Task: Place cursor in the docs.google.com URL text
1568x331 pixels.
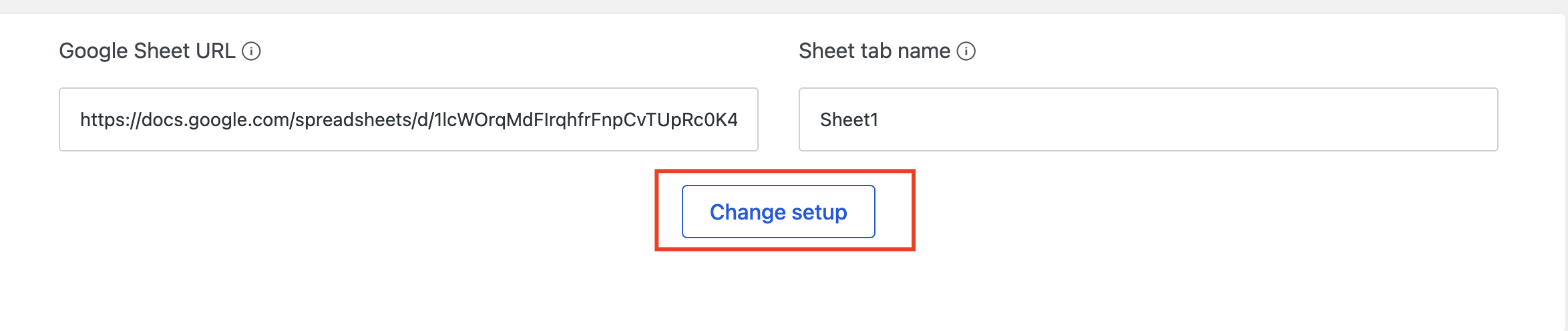Action: tap(409, 120)
